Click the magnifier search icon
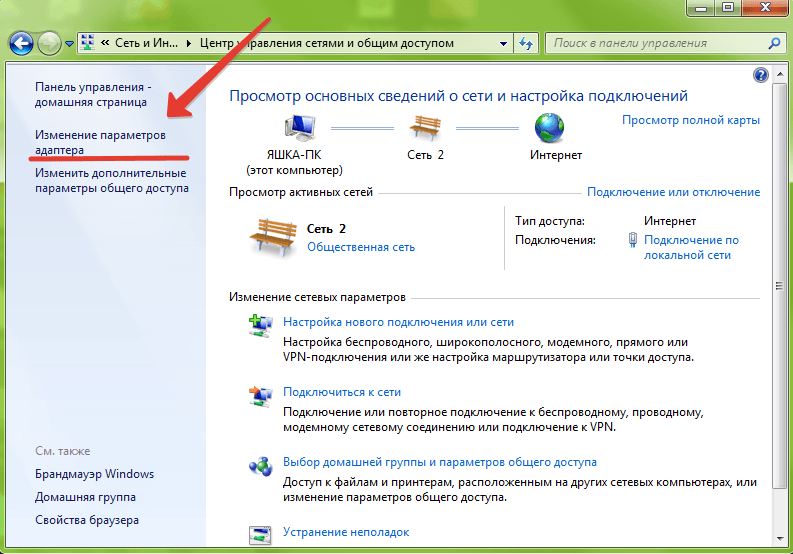The height and width of the screenshot is (554, 793). click(x=774, y=44)
